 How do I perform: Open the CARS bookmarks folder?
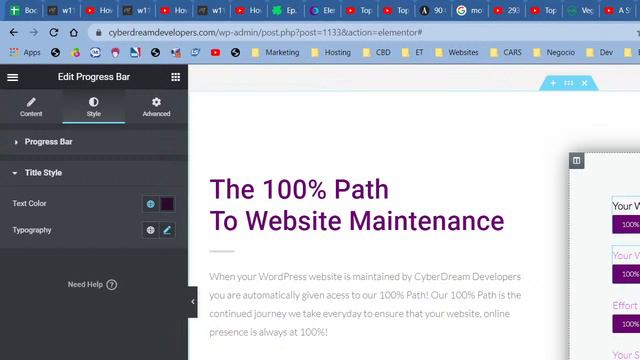pyautogui.click(x=506, y=52)
